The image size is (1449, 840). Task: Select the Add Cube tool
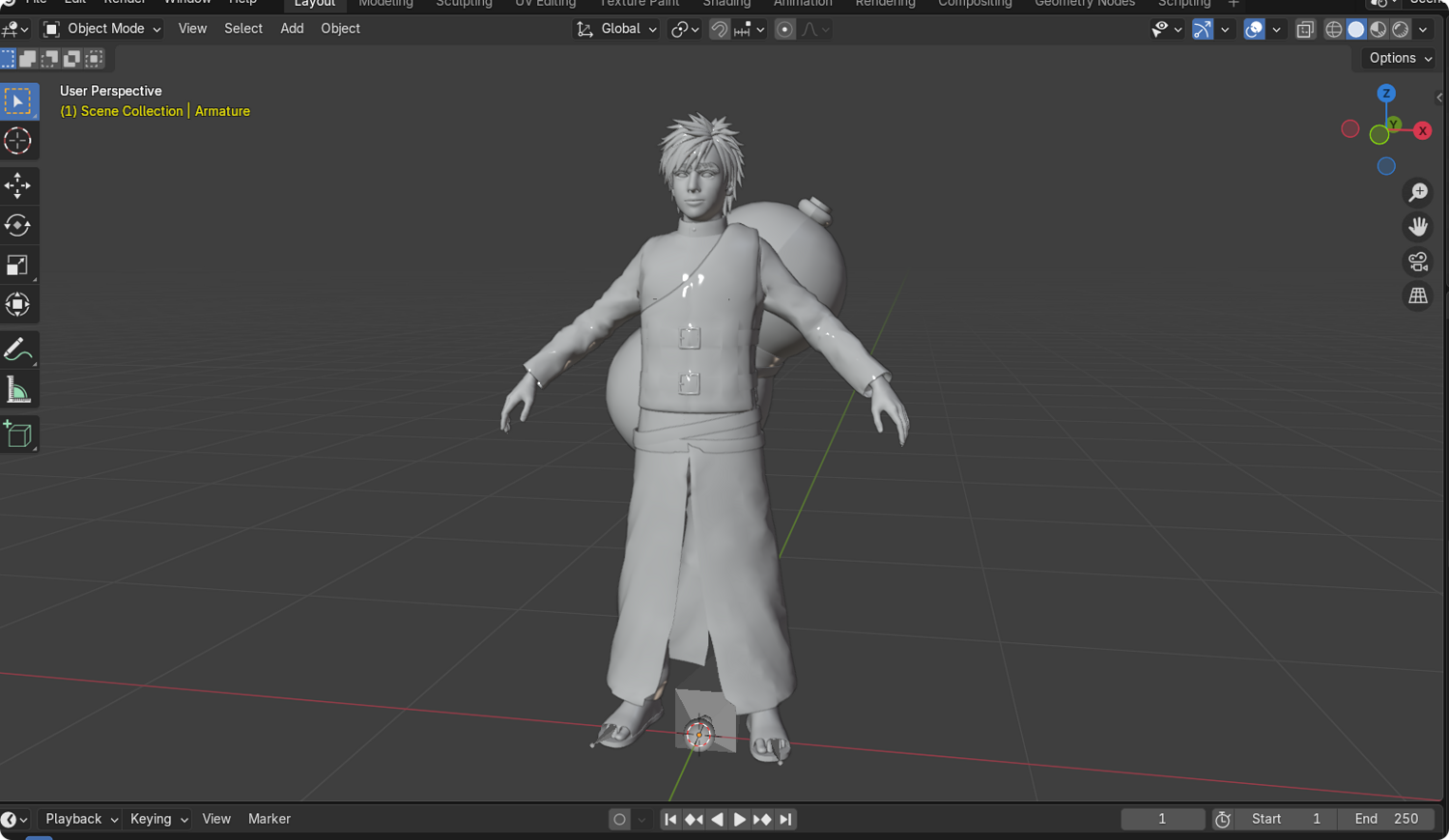(18, 434)
